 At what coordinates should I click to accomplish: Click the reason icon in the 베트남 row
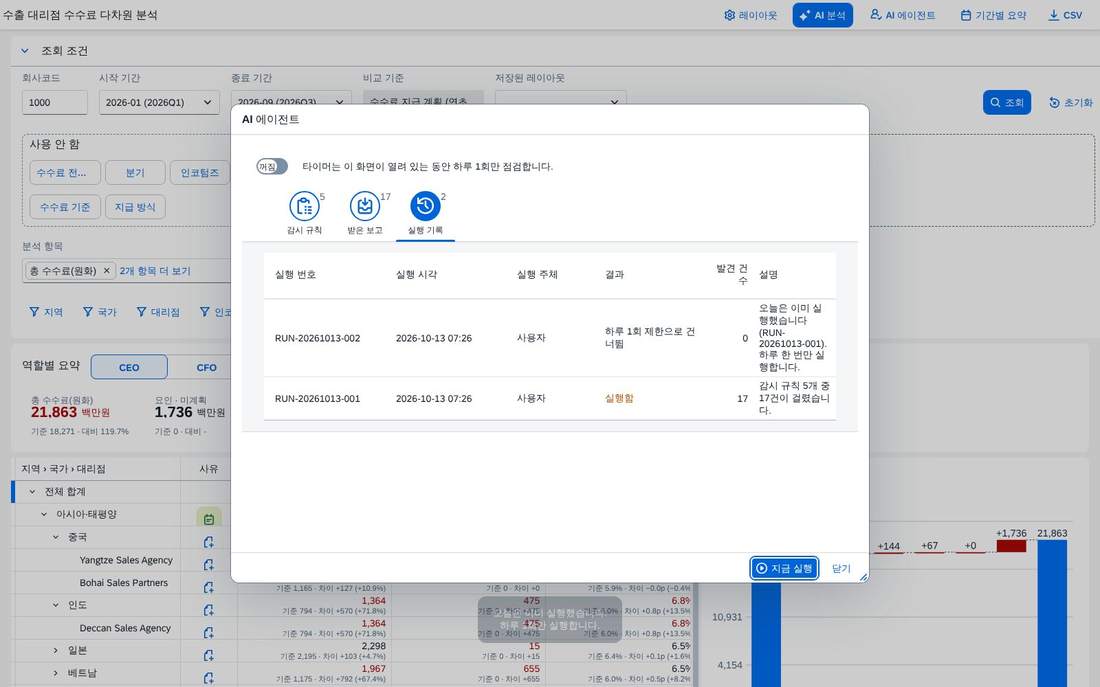[x=208, y=677]
